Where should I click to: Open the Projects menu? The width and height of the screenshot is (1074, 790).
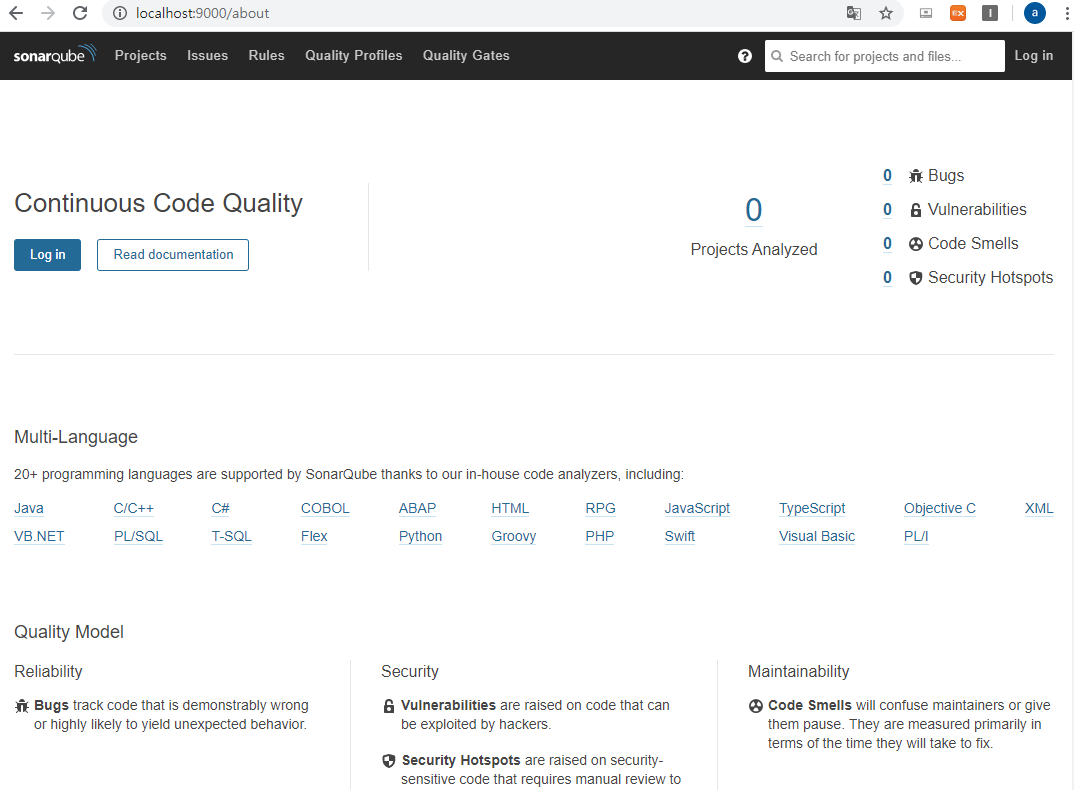point(140,55)
